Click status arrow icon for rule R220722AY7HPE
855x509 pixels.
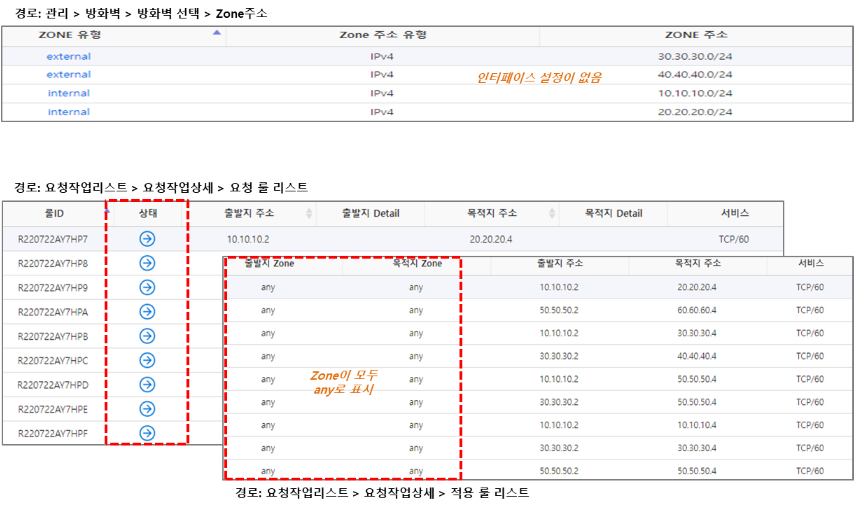[x=147, y=409]
